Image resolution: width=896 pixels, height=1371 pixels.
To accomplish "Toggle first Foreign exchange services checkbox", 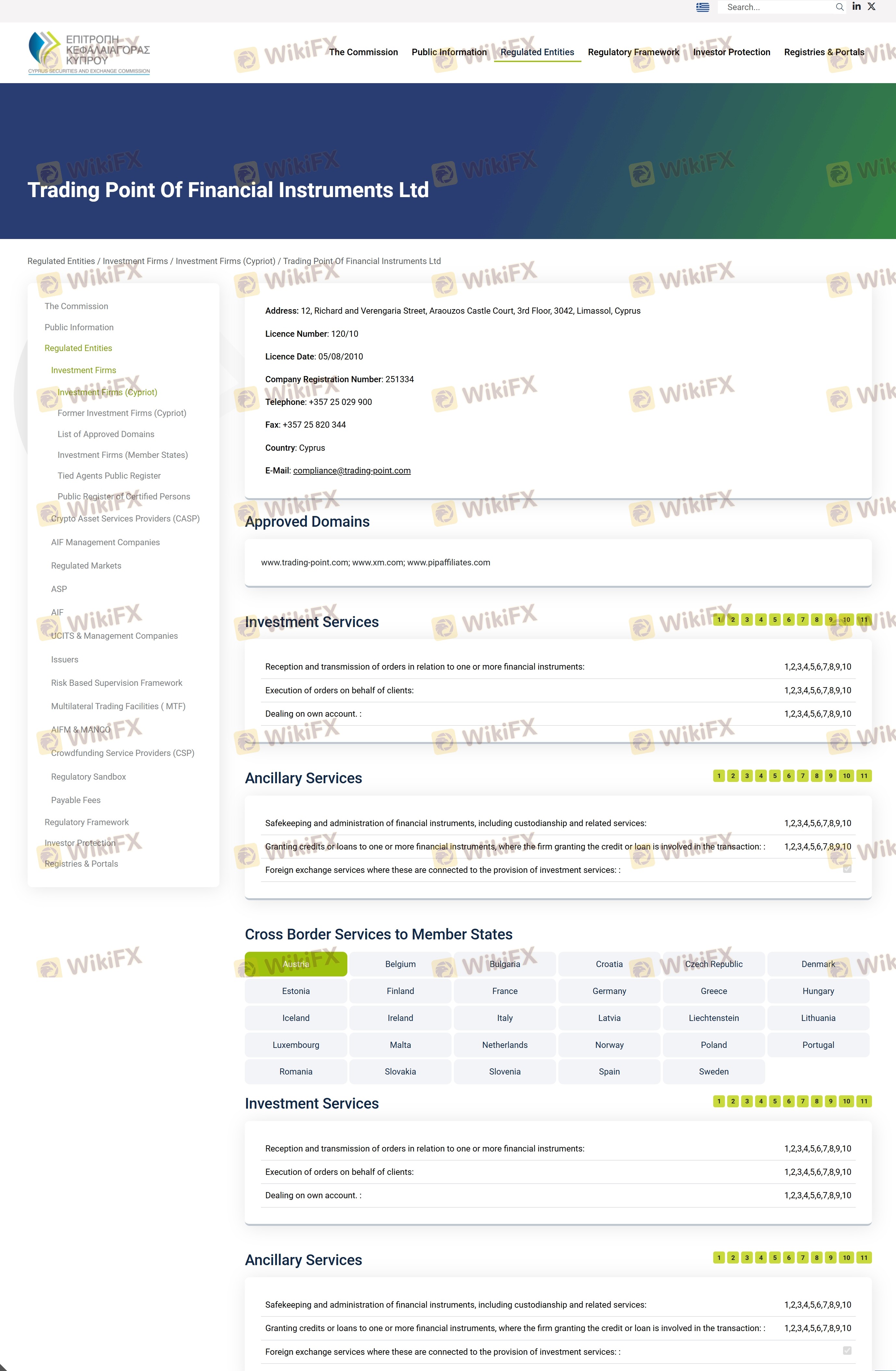I will [x=847, y=869].
